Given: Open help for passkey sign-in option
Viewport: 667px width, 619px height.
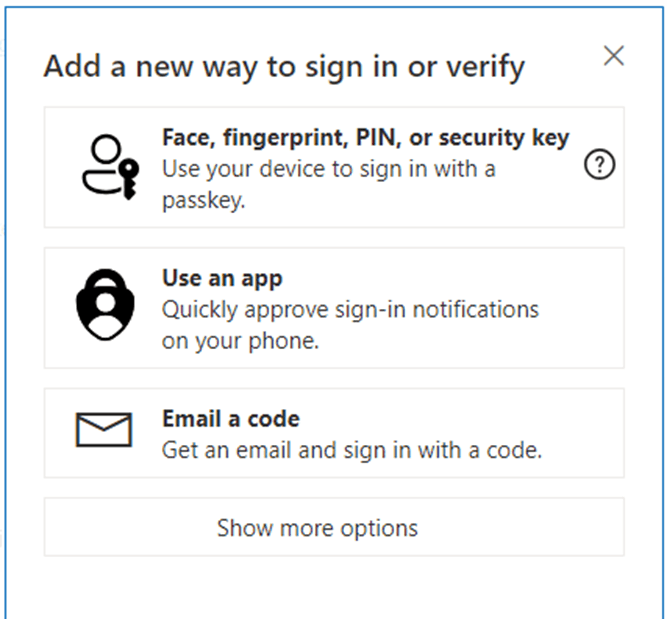Looking at the screenshot, I should click(x=598, y=167).
